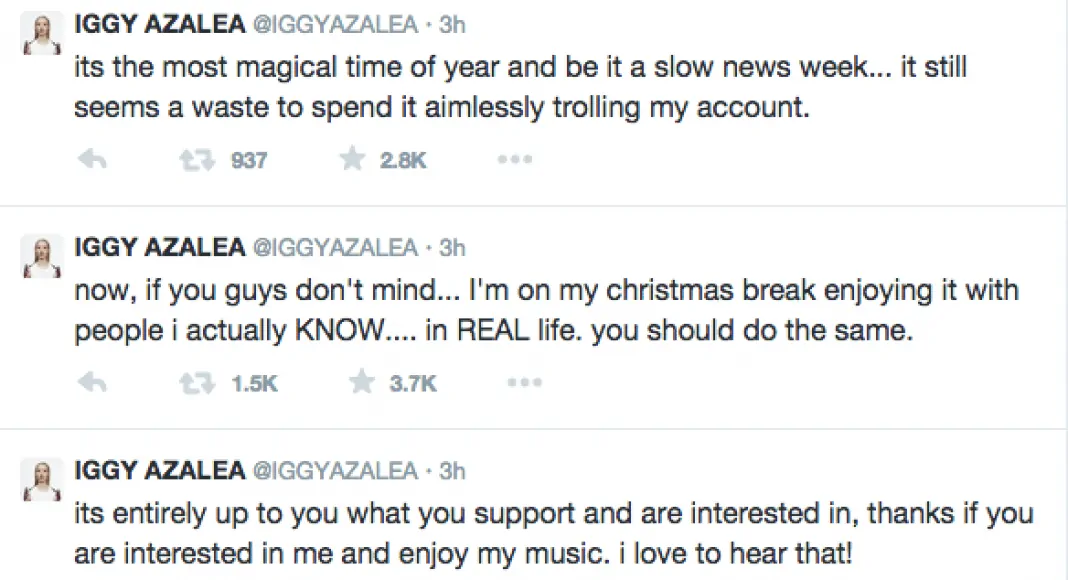Open more options on christmas break tweet
This screenshot has height=580, width=1068.
coord(525,382)
